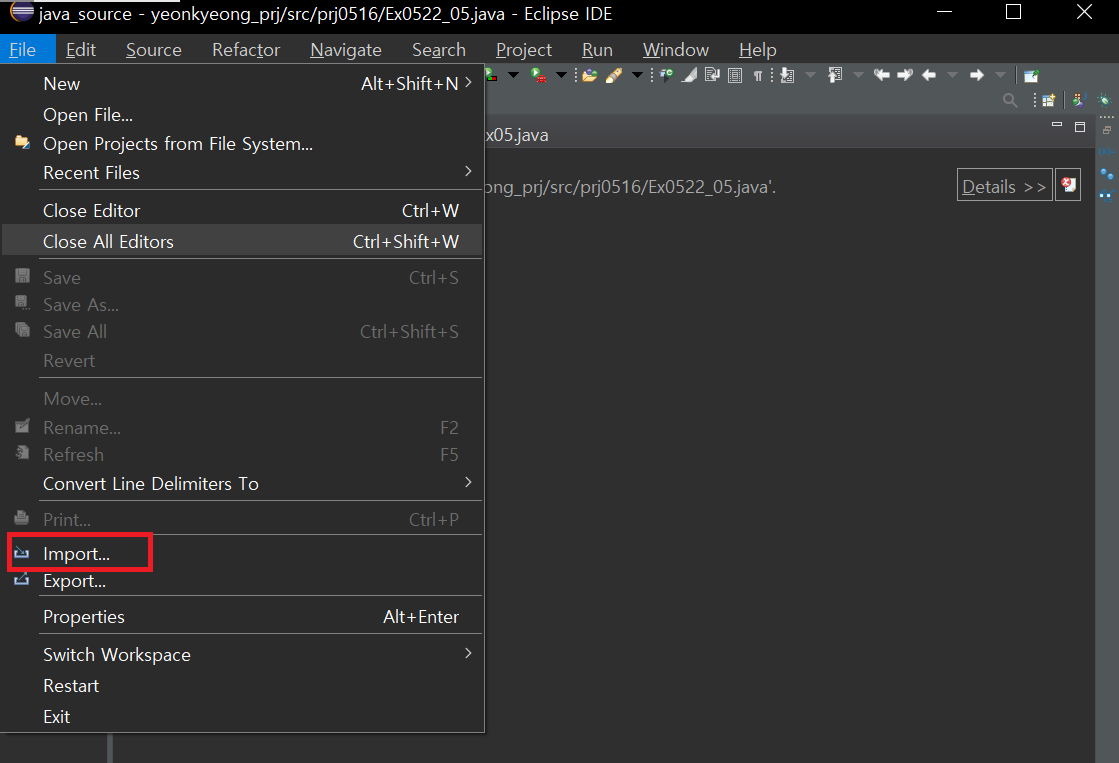Viewport: 1119px width, 763px height.
Task: Open Properties from the File menu
Action: (243, 617)
